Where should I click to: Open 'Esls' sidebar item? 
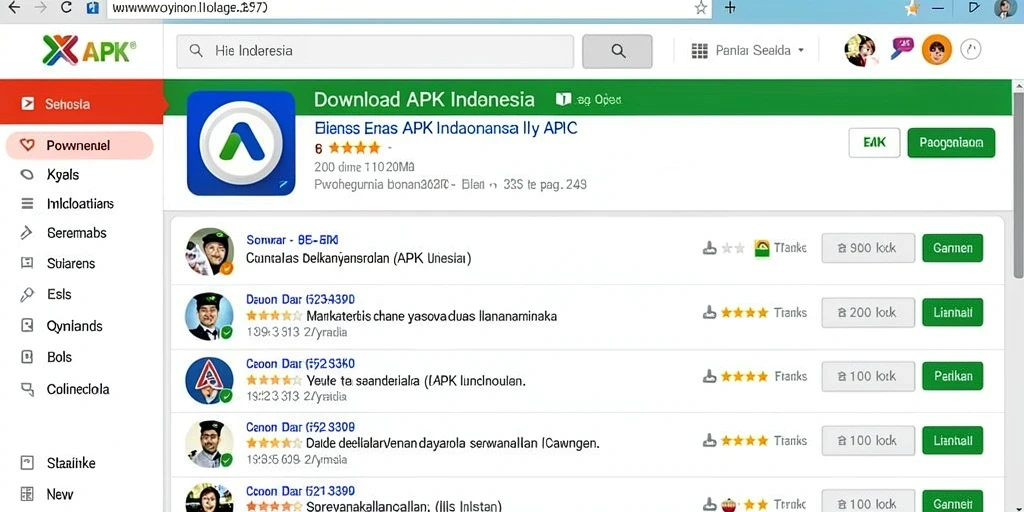(x=59, y=295)
